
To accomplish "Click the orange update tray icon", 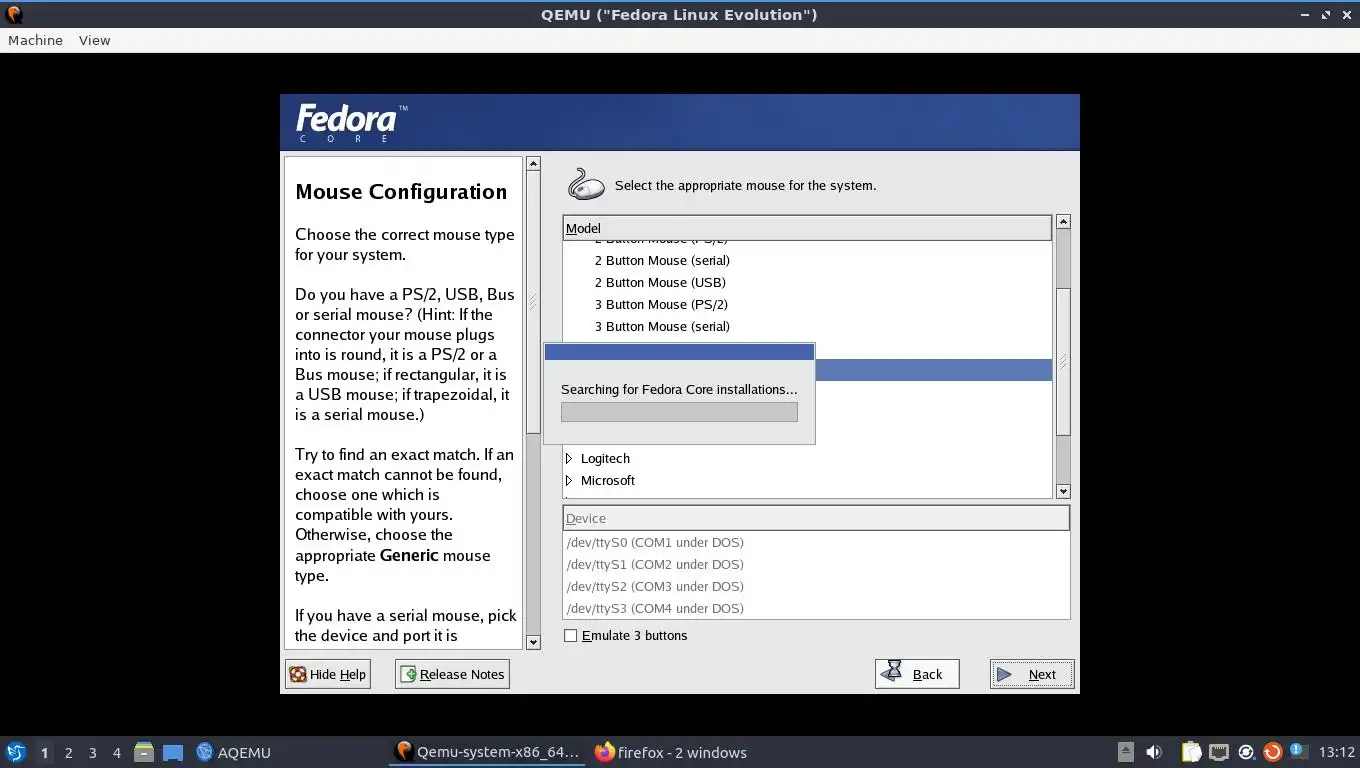I will point(1272,752).
